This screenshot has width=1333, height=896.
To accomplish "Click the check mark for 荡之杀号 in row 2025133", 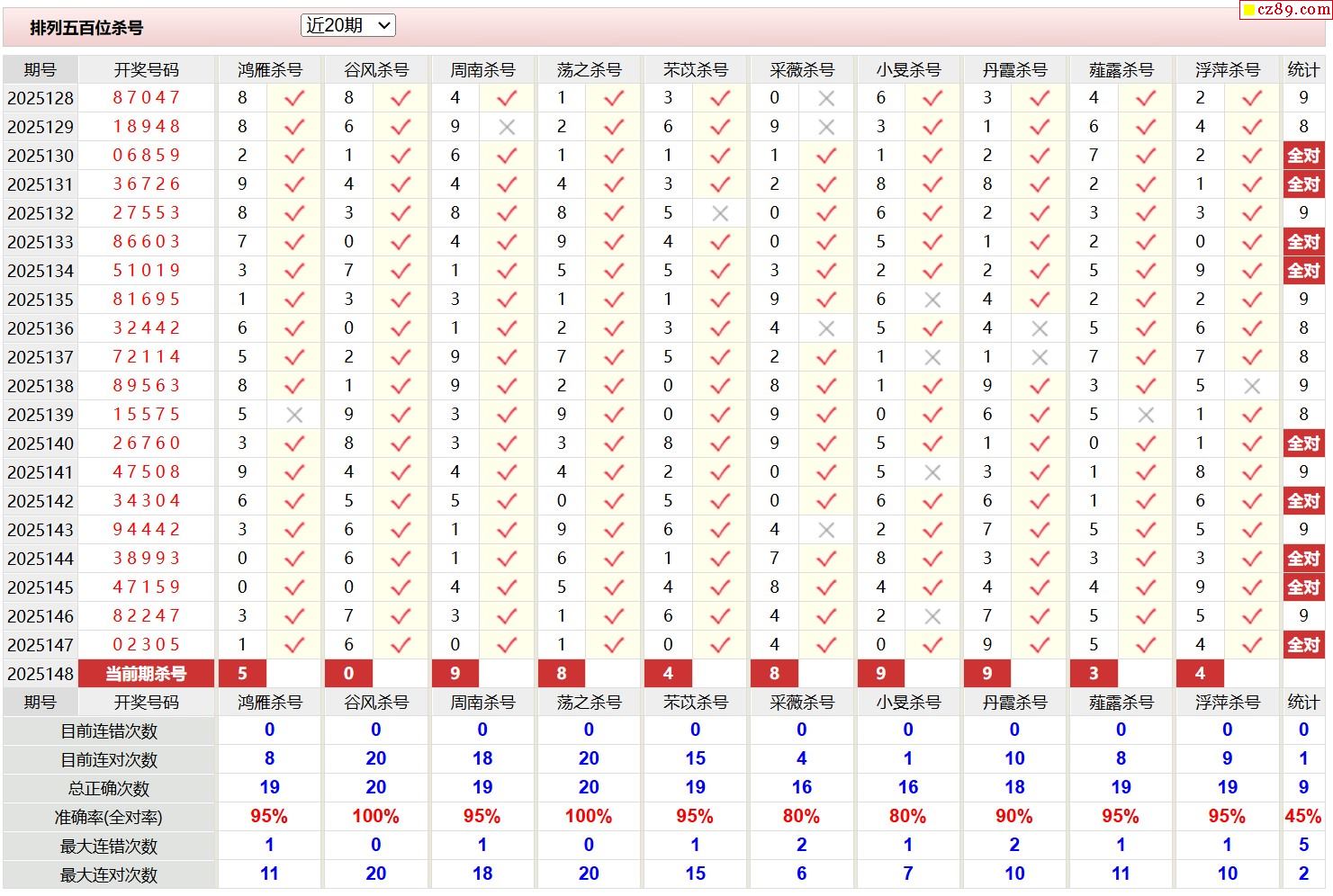I will 614,242.
